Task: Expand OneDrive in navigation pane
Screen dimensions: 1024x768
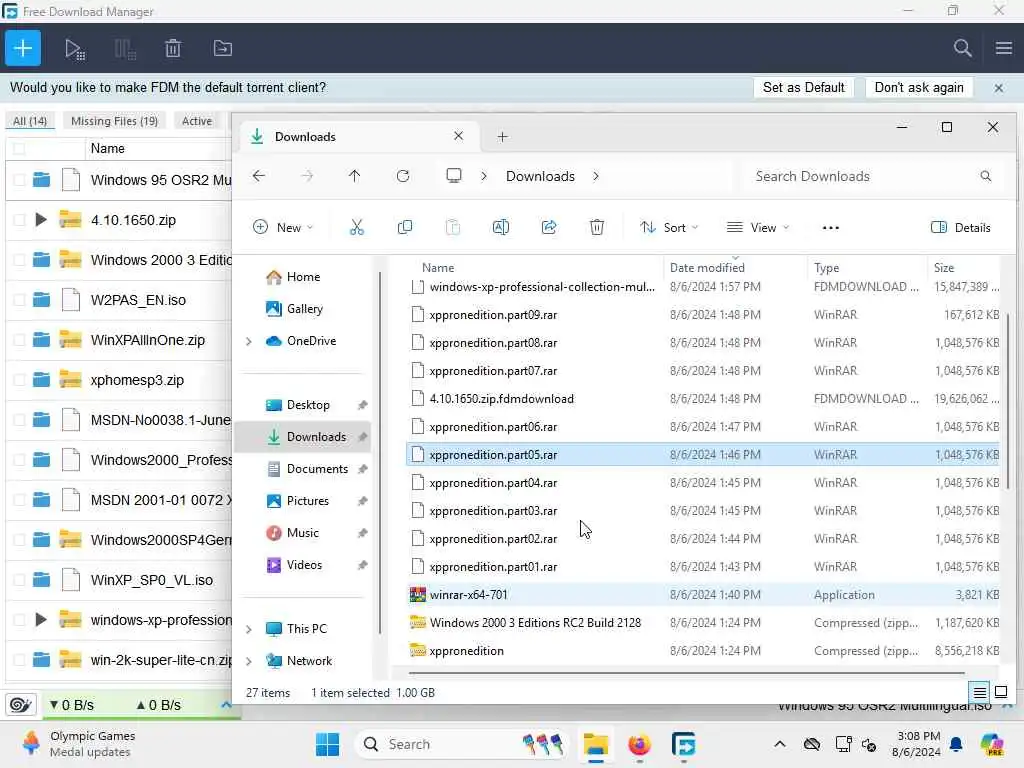Action: click(248, 341)
